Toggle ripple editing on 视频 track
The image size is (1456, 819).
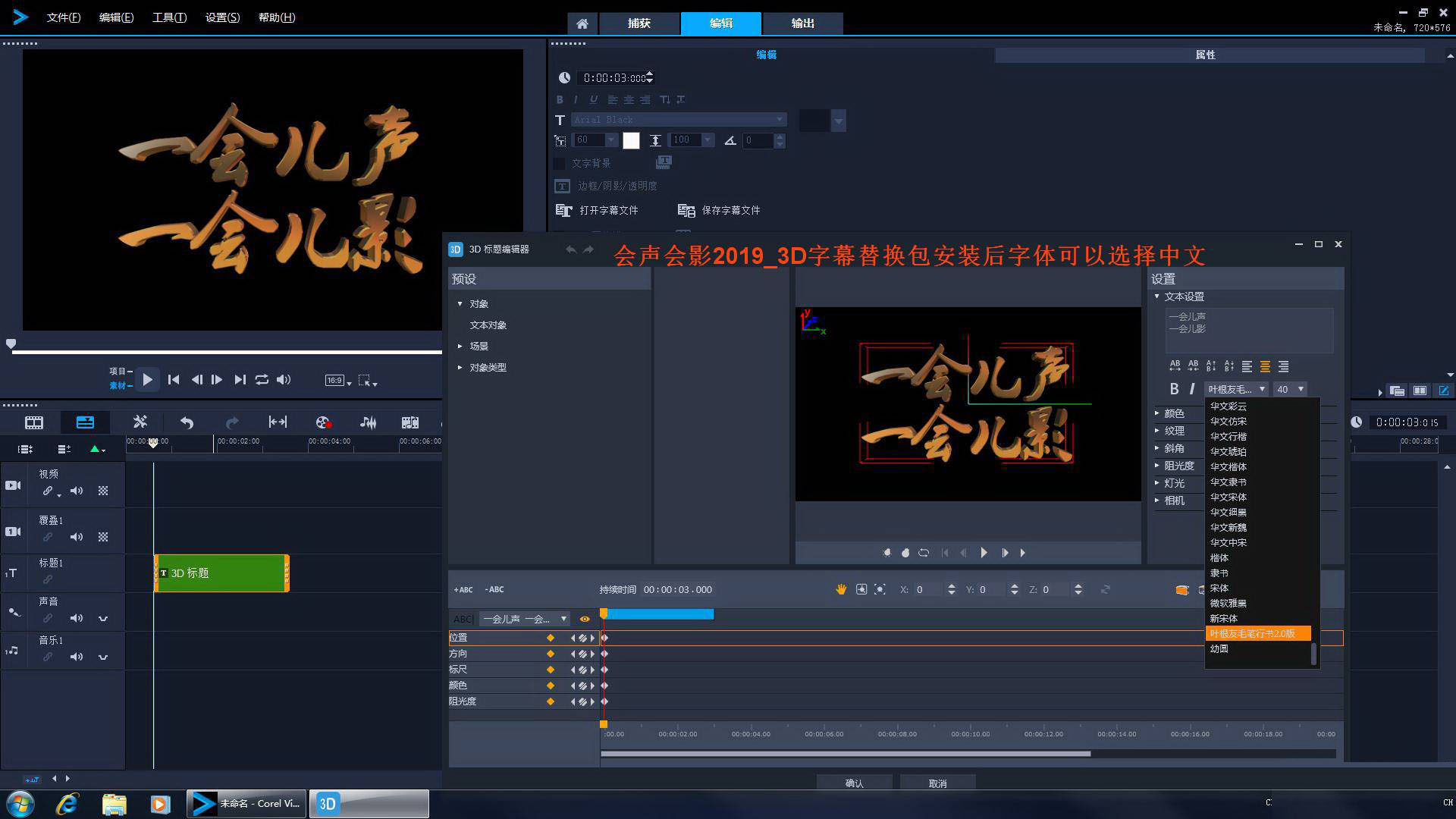pyautogui.click(x=49, y=491)
